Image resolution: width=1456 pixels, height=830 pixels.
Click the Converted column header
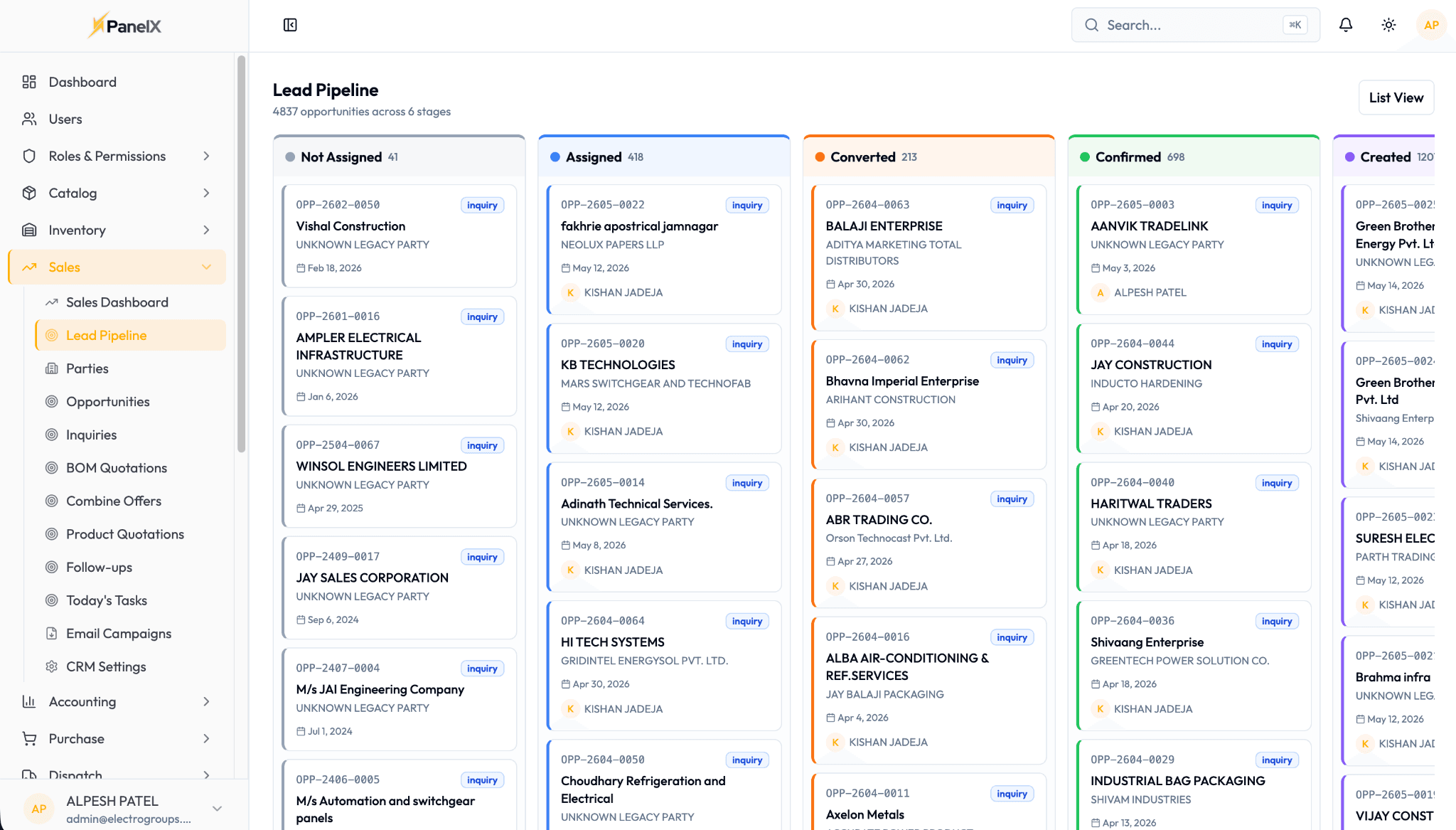929,156
